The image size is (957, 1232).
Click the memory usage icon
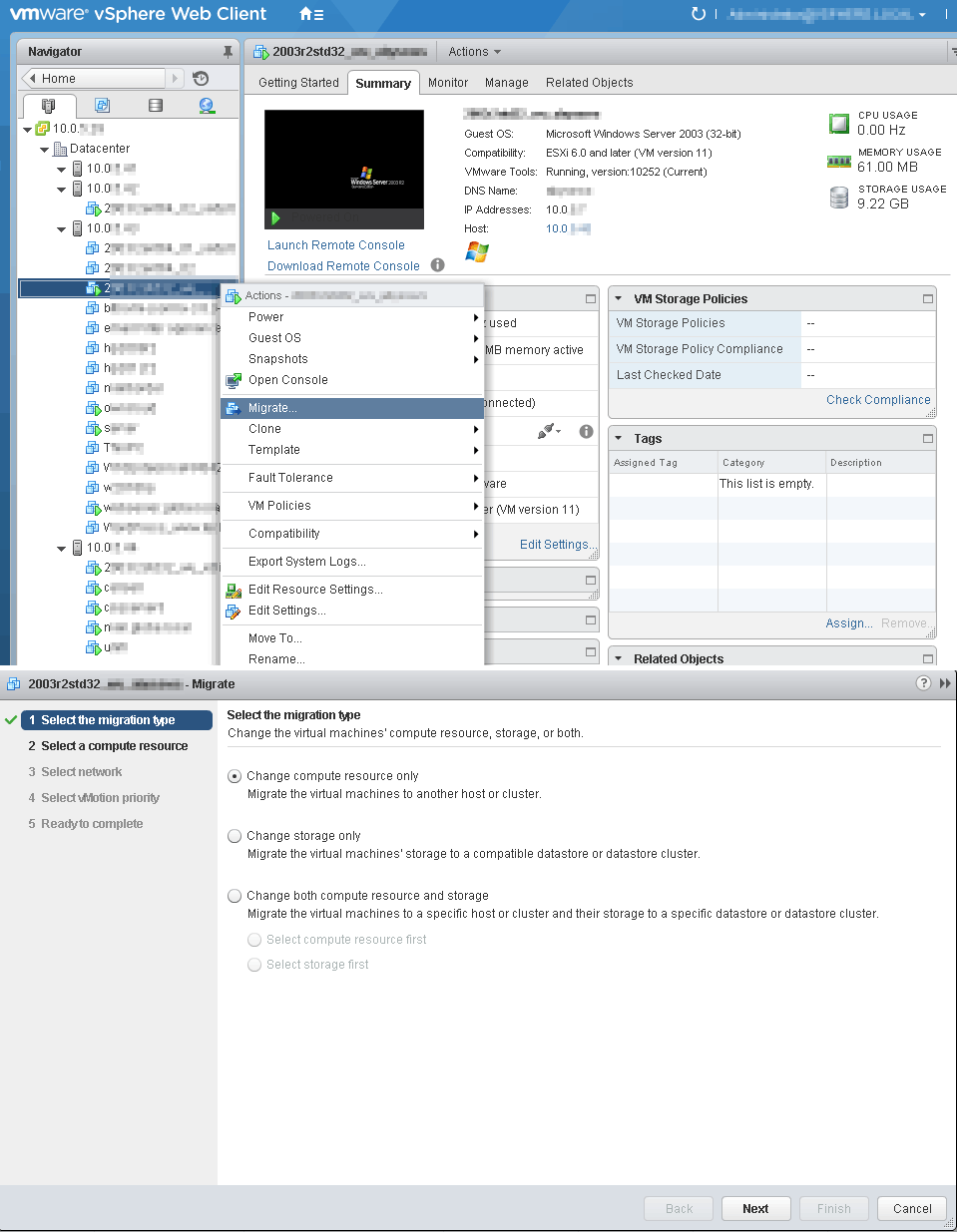[x=839, y=162]
